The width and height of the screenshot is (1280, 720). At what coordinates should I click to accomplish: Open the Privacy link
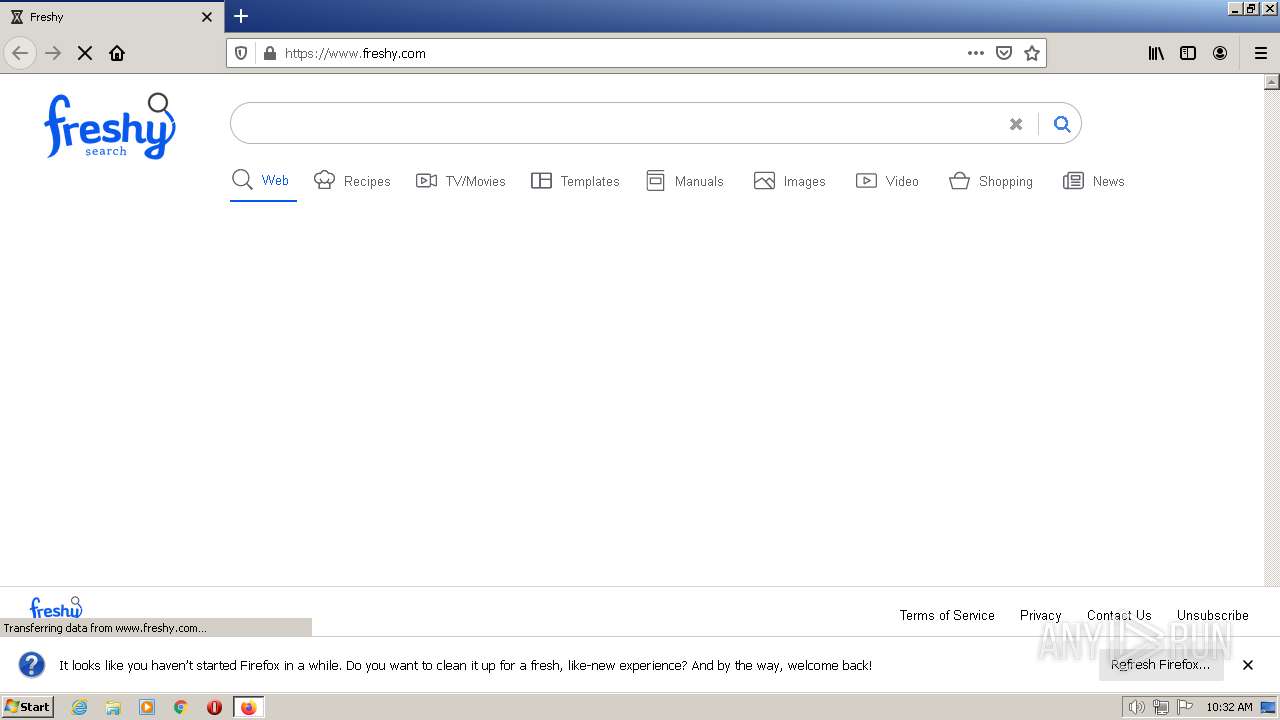[1041, 615]
